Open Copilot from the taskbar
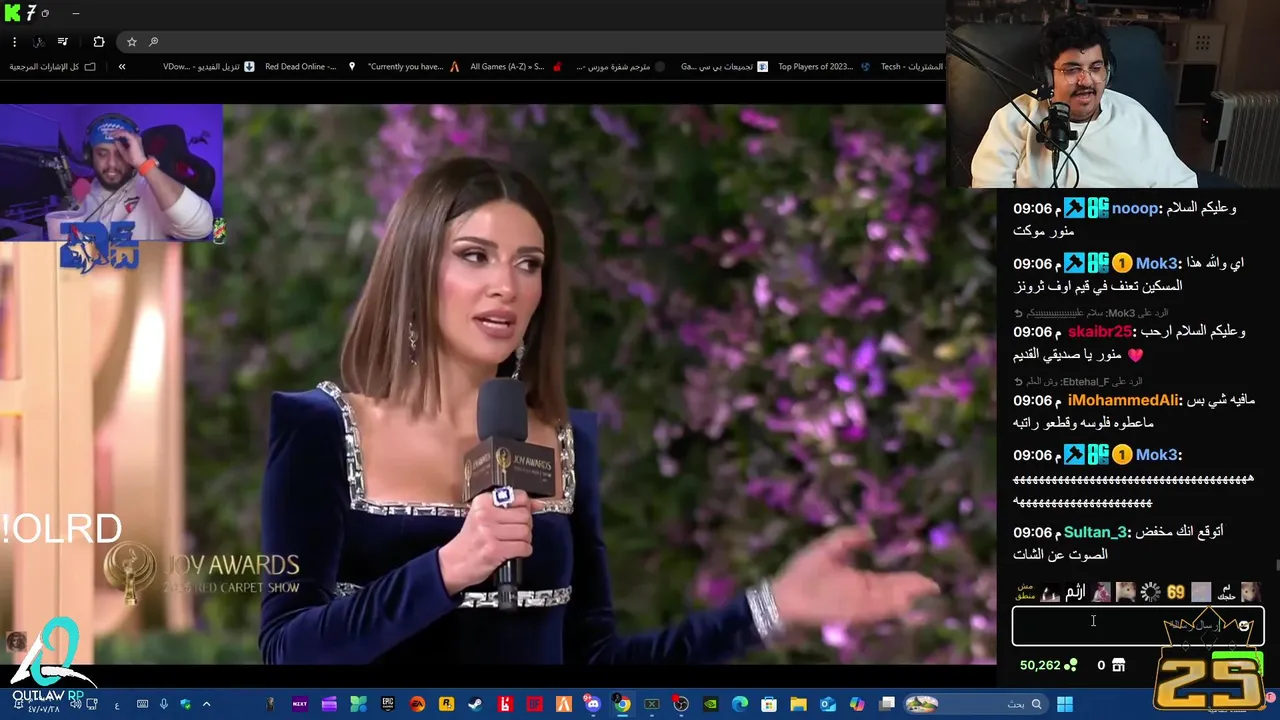1280x720 pixels. pos(857,705)
